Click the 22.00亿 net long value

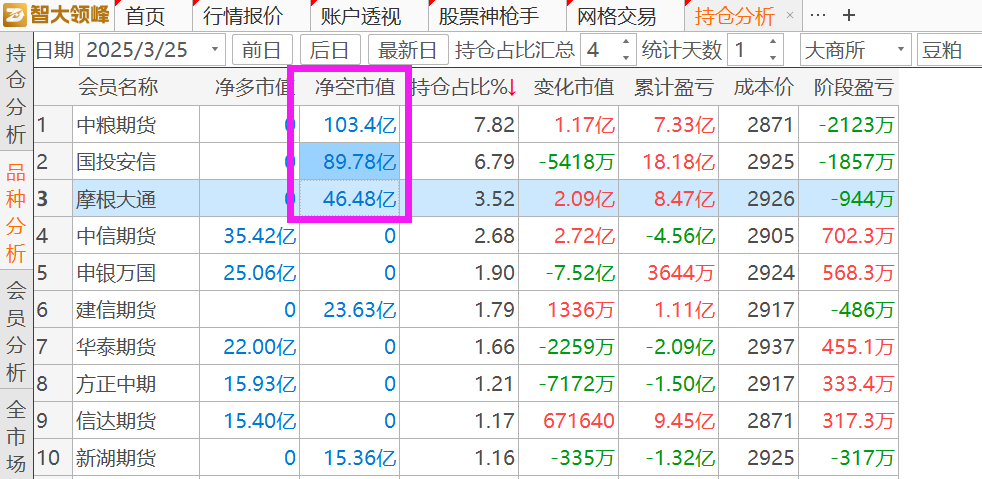coord(260,347)
